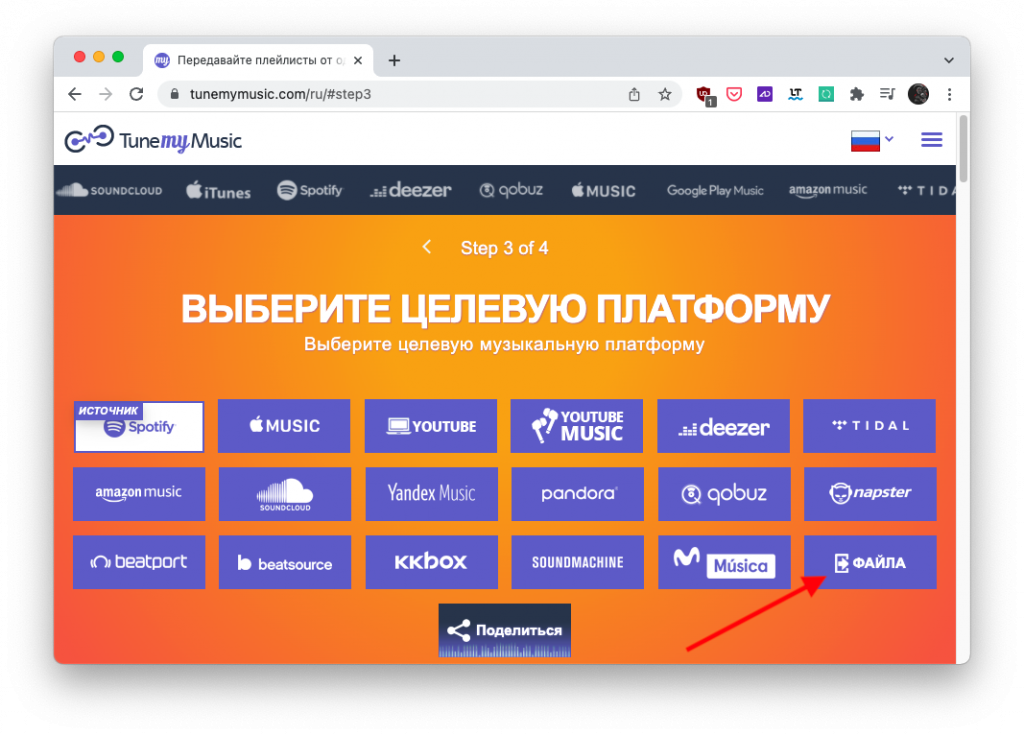This screenshot has height=735, width=1024.
Task: Go back using the step chevron arrow
Action: tap(426, 247)
